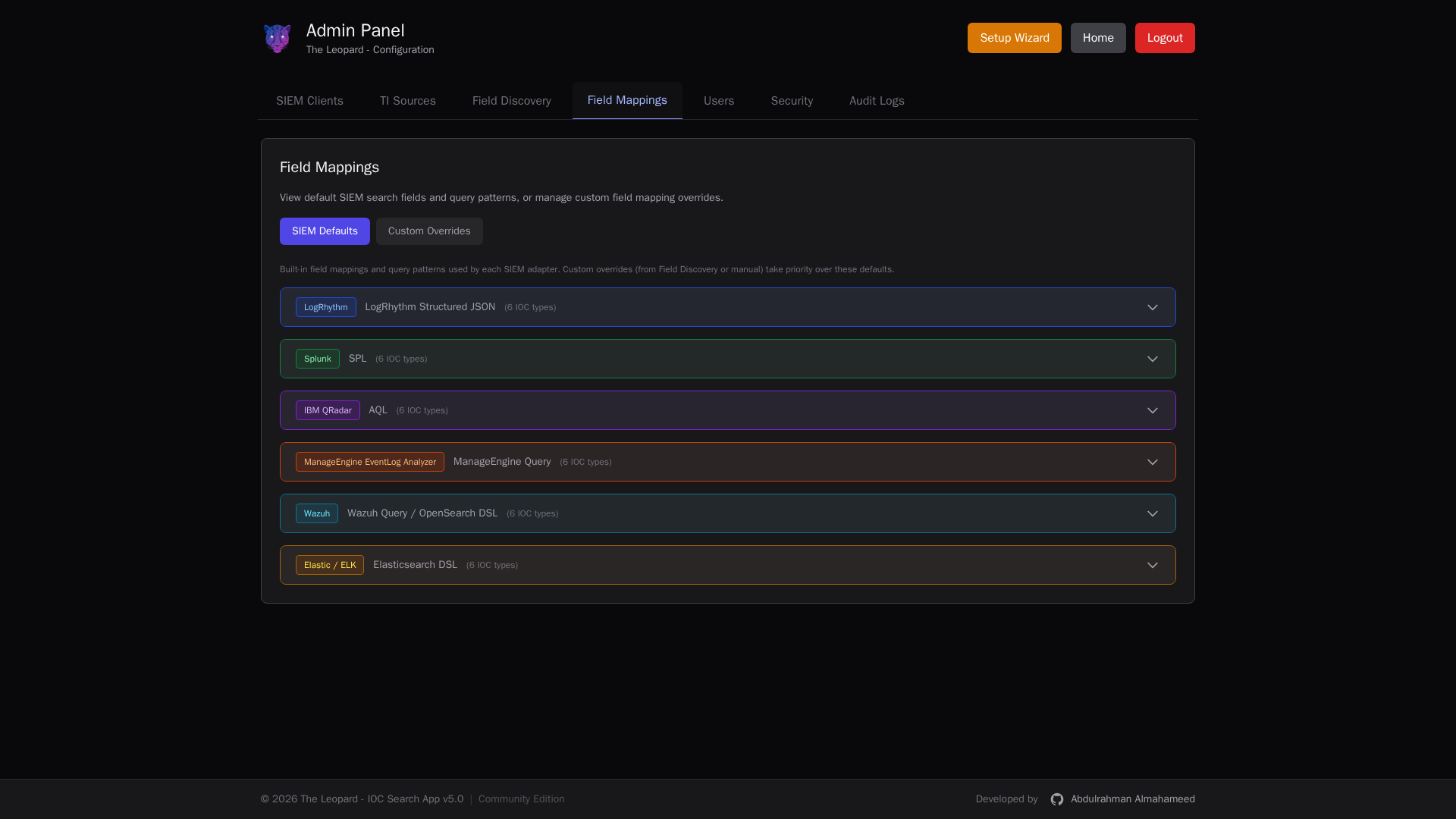Screen dimensions: 1456x819
Task: Switch to the Audit Logs tab
Action: (876, 101)
